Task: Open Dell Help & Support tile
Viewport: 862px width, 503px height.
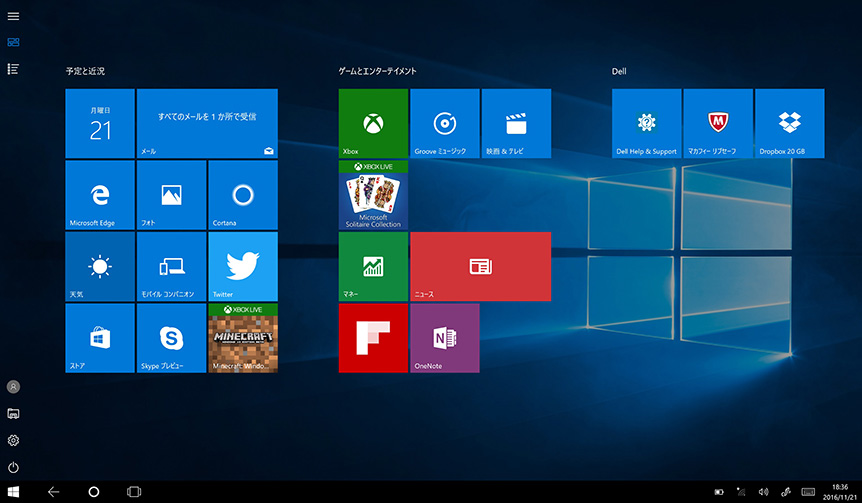Action: 646,123
